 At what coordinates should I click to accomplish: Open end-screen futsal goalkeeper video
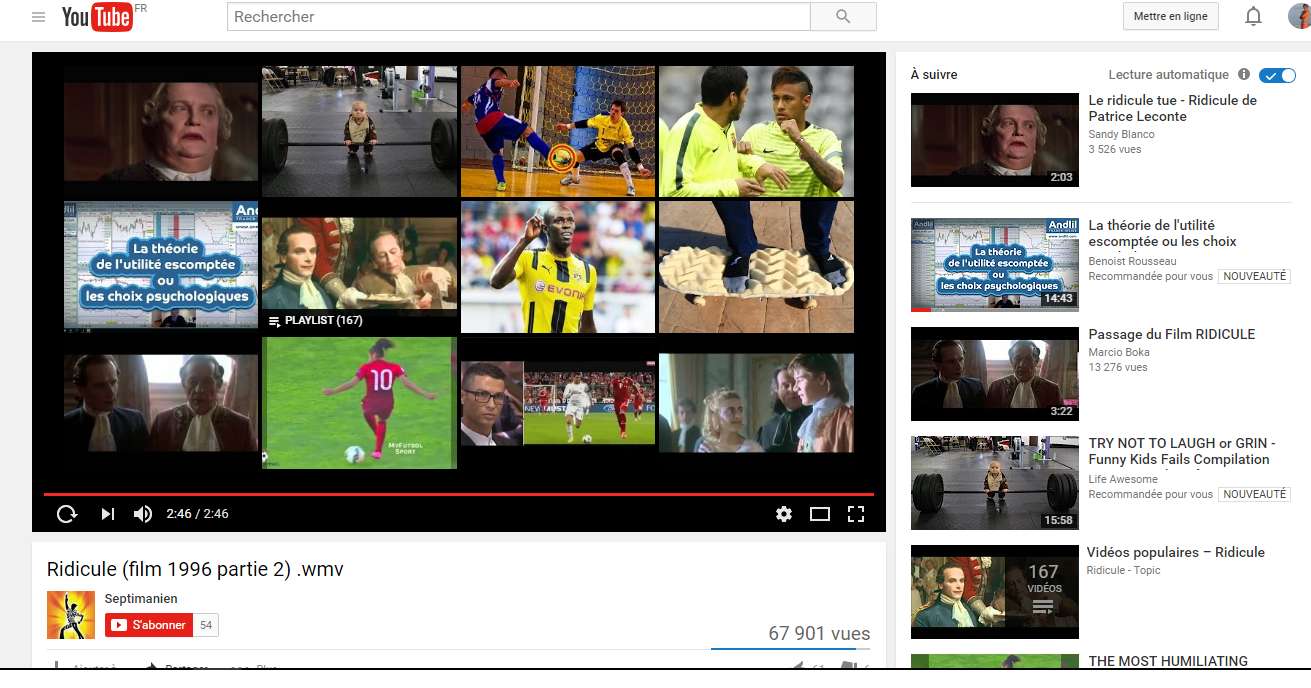tap(558, 131)
